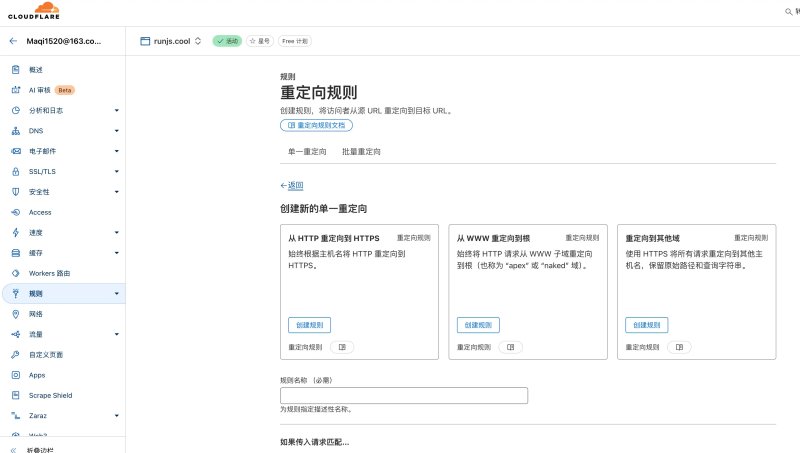800x453 pixels.
Task: Open the search magnifier icon
Action: pyautogui.click(x=788, y=11)
